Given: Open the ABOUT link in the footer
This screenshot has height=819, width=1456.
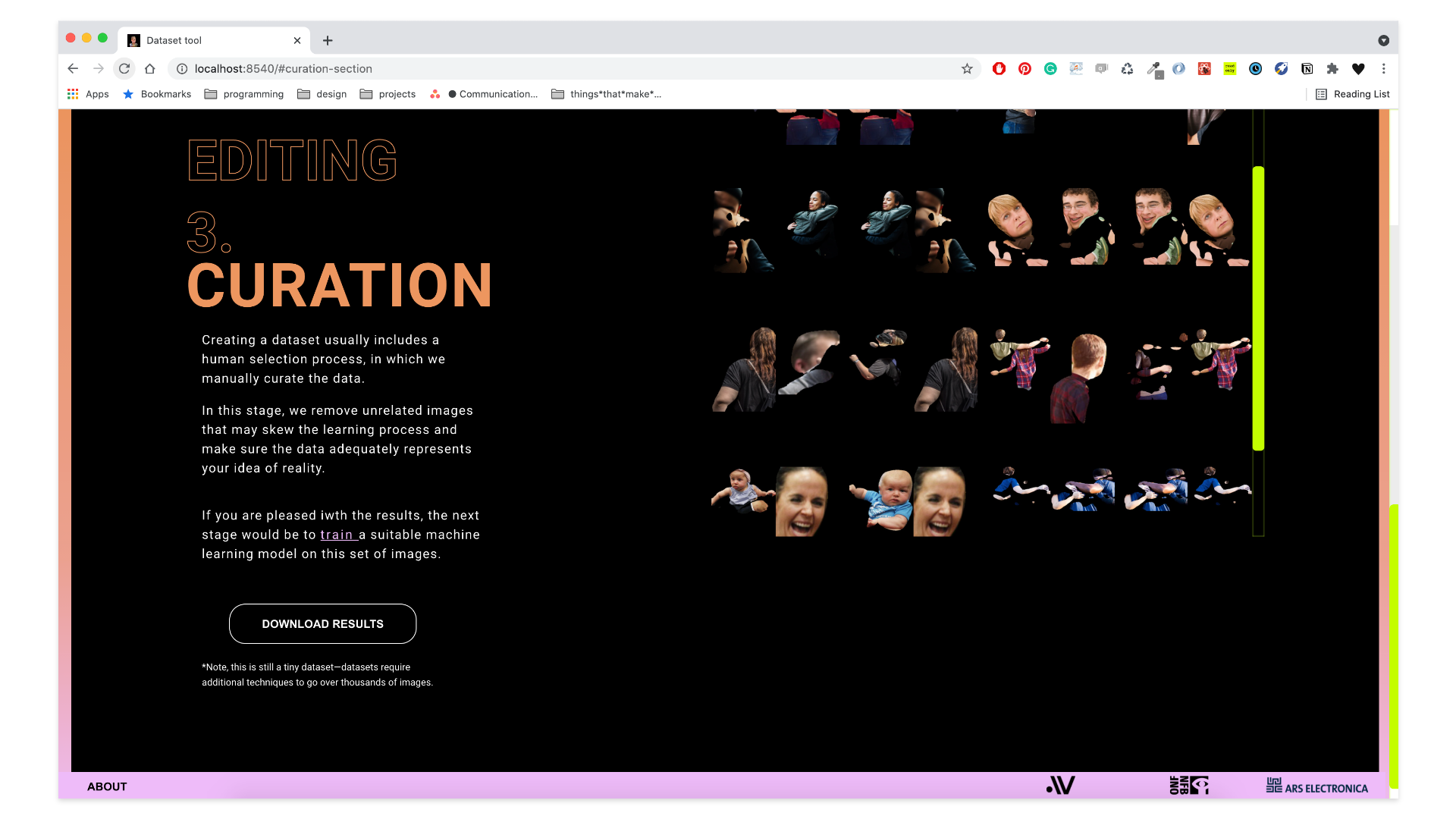Looking at the screenshot, I should tap(107, 786).
